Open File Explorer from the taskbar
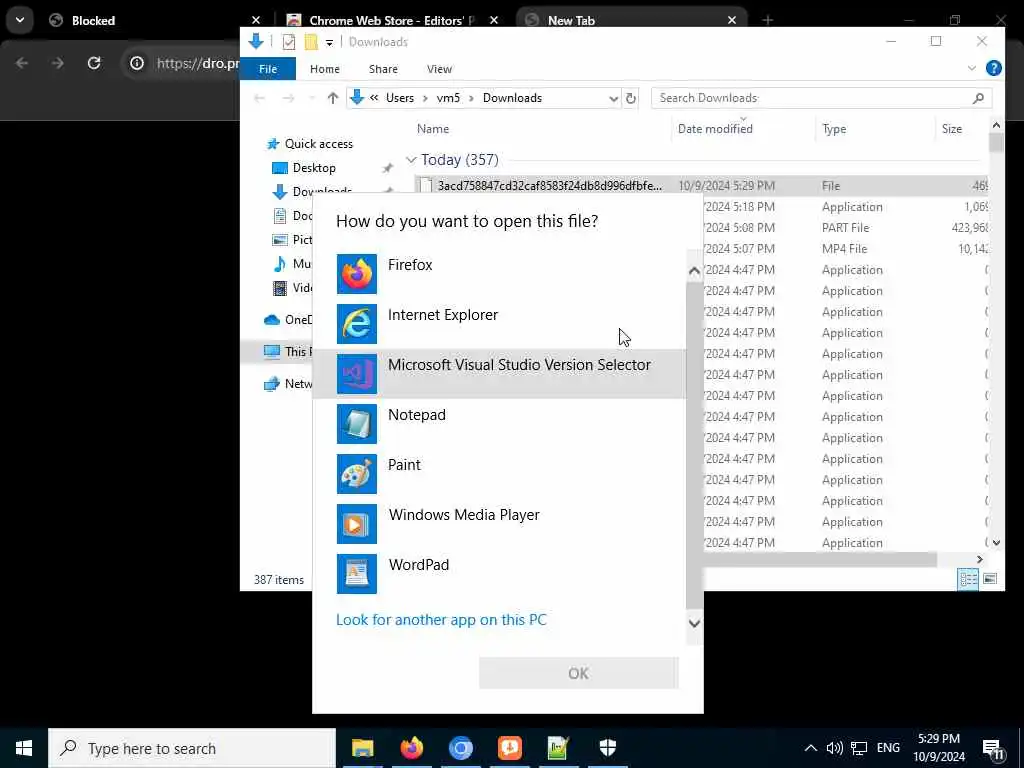The image size is (1024, 768). pyautogui.click(x=362, y=748)
